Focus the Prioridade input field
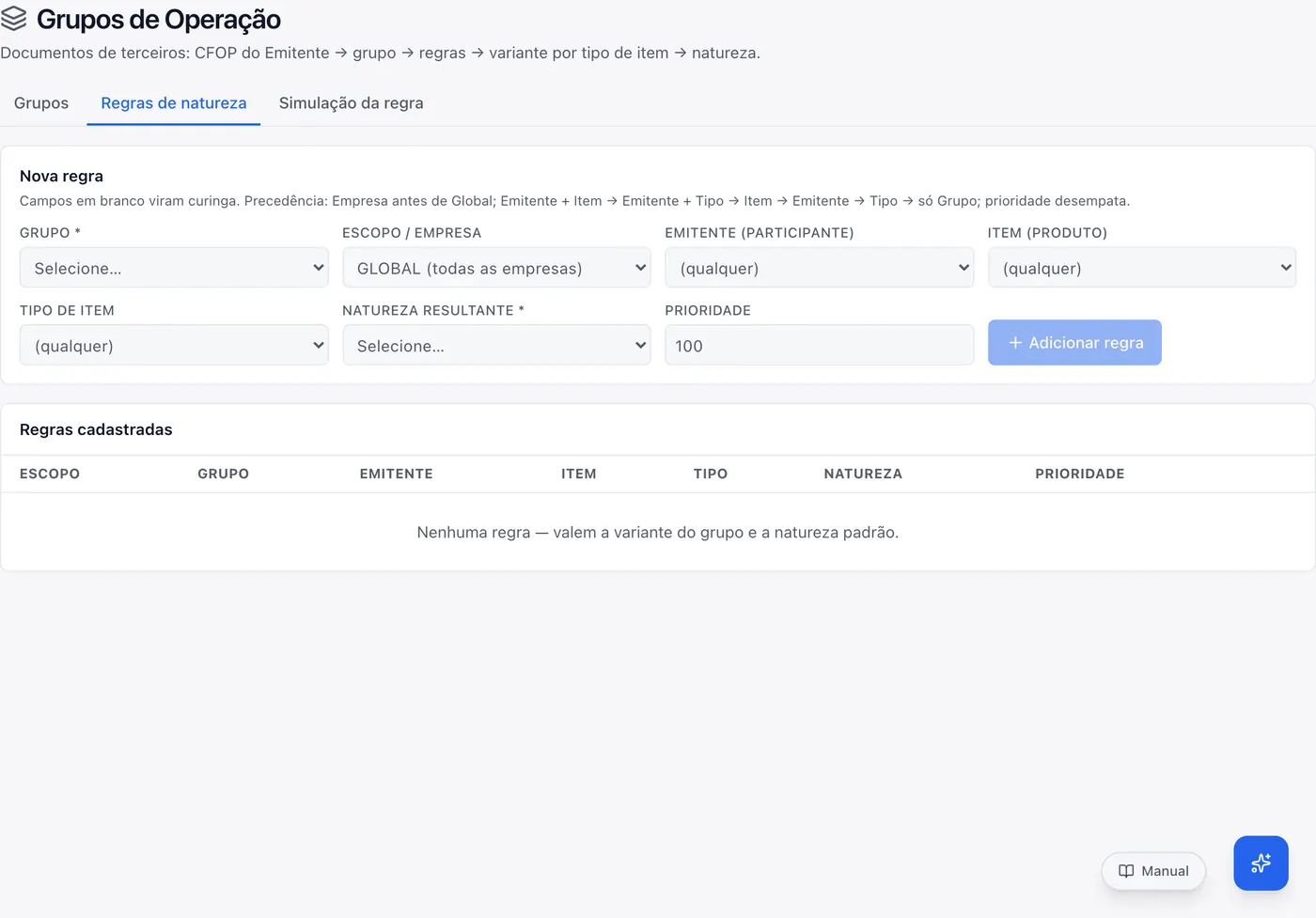 tap(820, 346)
